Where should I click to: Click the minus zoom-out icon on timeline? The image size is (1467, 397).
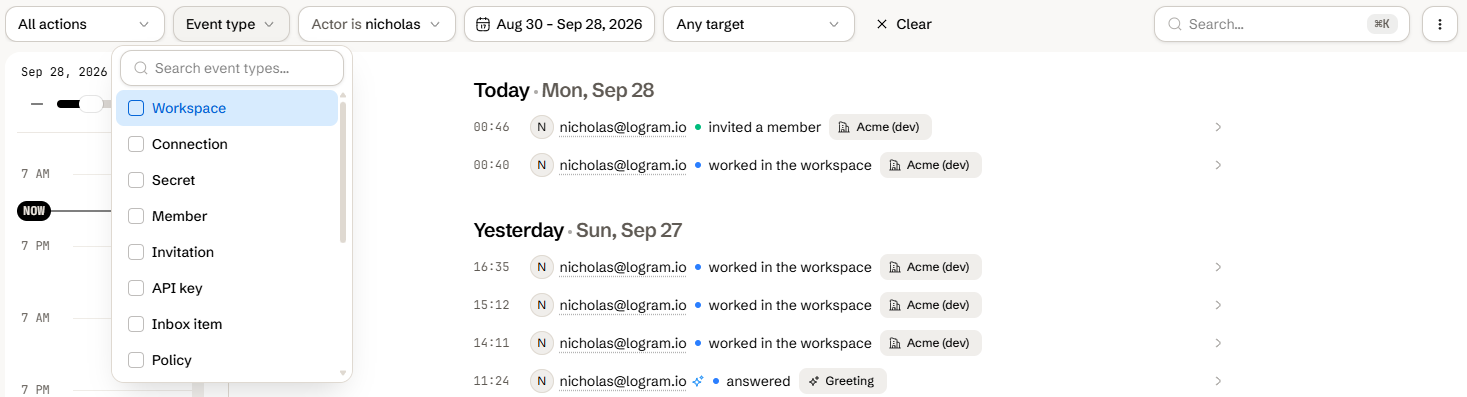tap(37, 104)
